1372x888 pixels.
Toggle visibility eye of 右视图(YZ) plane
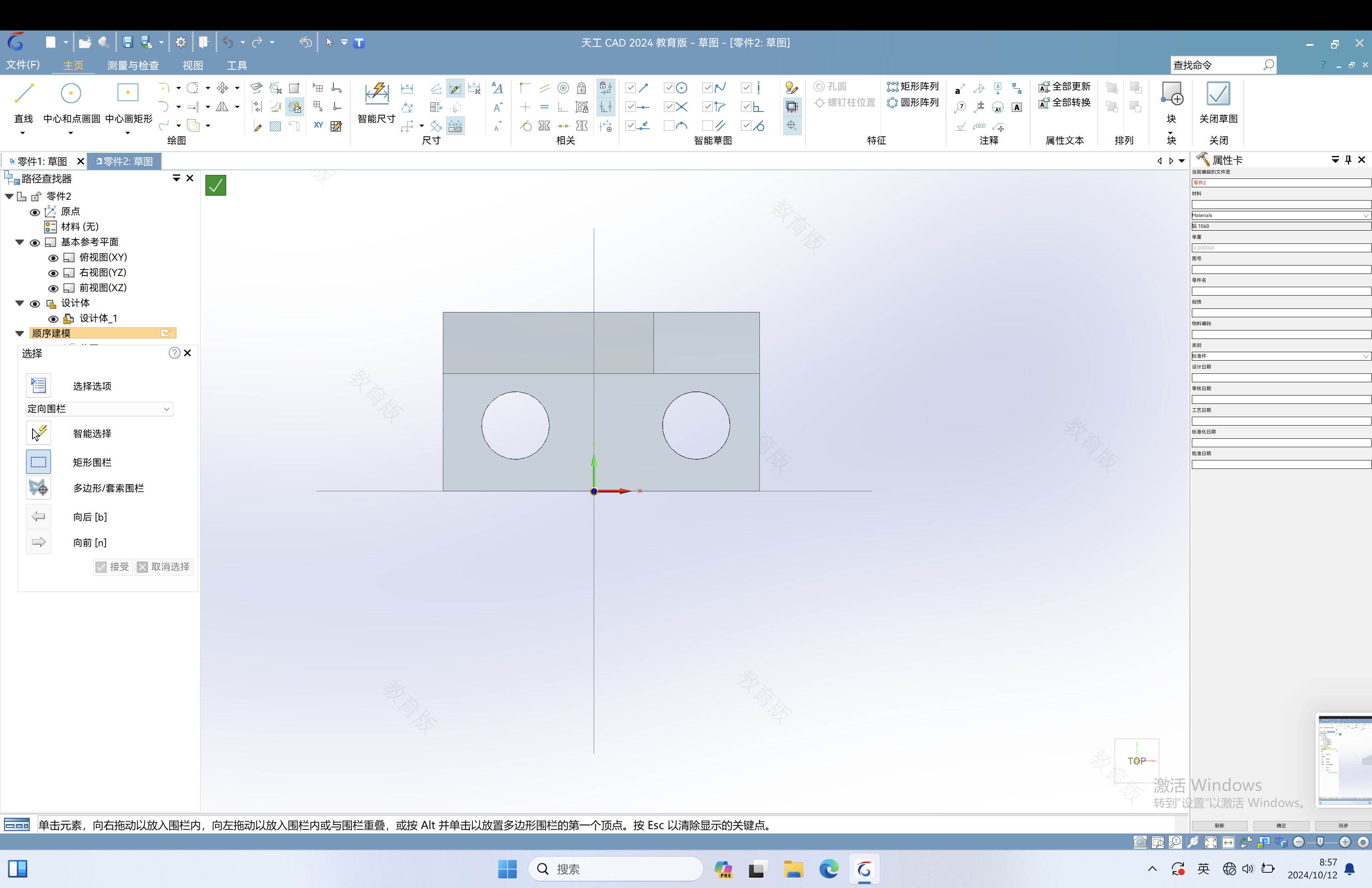tap(53, 273)
